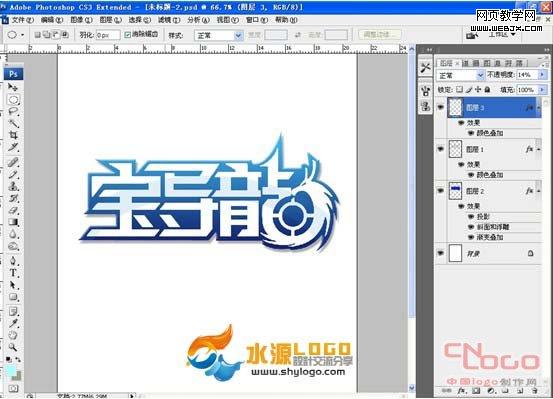Screen dimensions: 553x399
Task: Hide layer 图层 2 with eye icon
Action: (x=440, y=191)
